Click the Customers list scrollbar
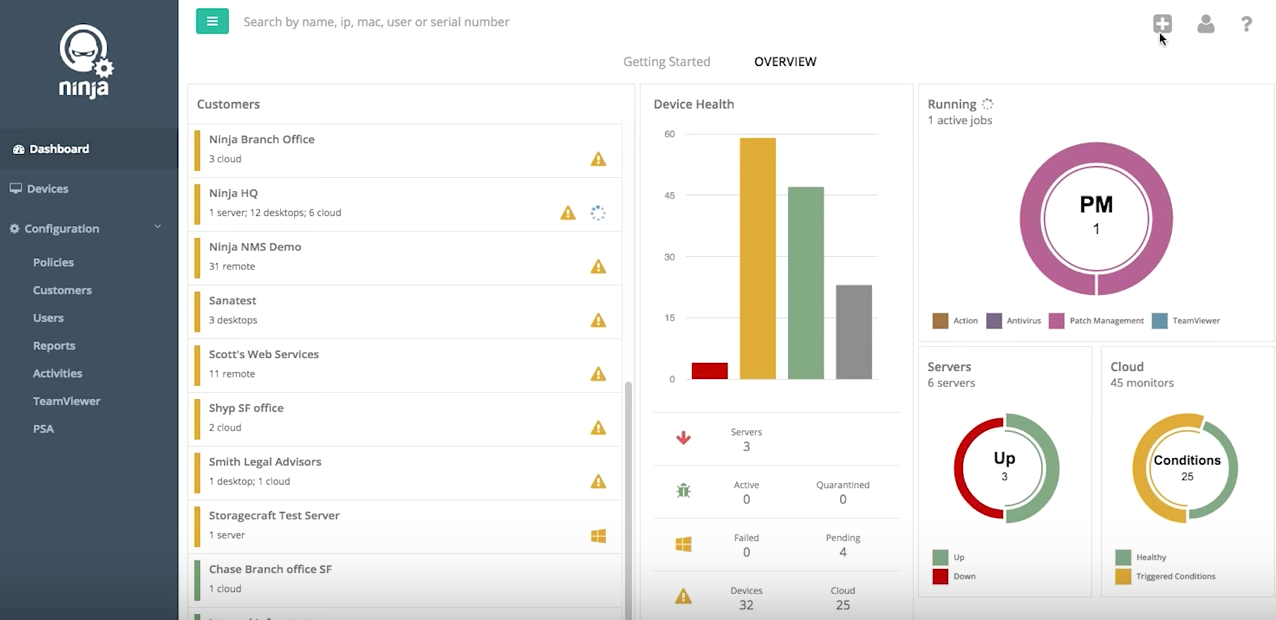 click(628, 500)
